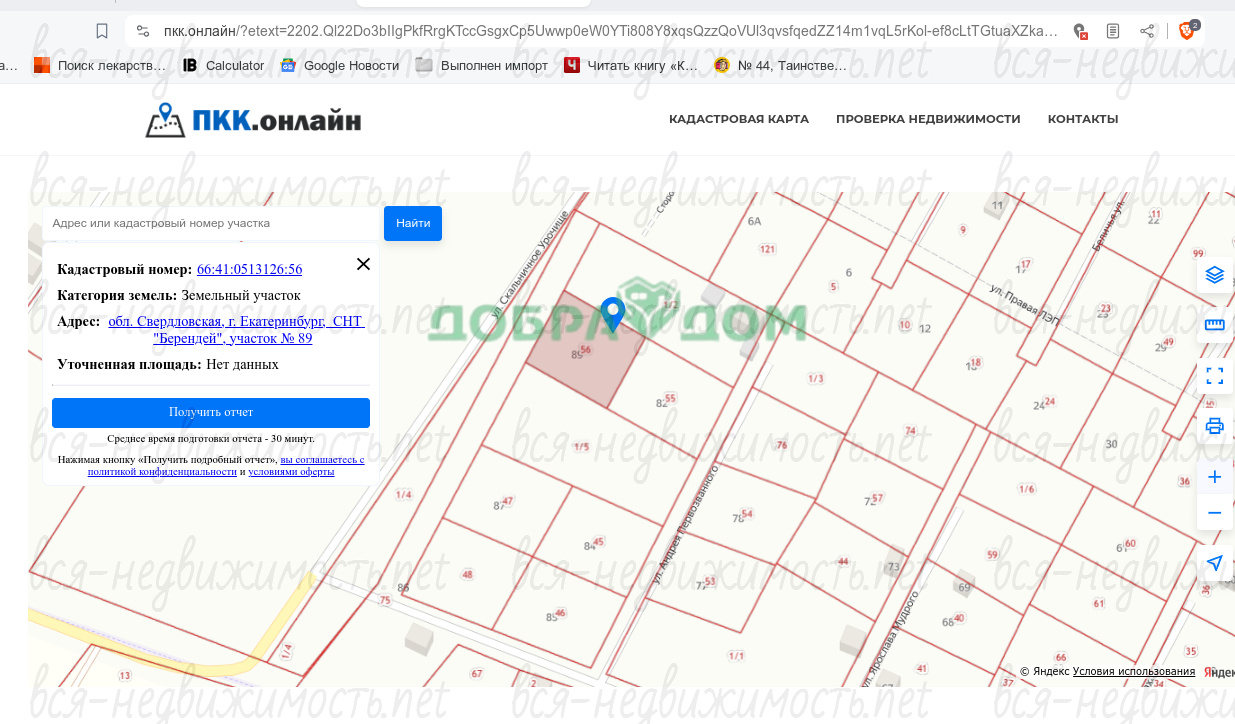Close the parcel info panel
Screen dimensions: 1235x724
[363, 264]
